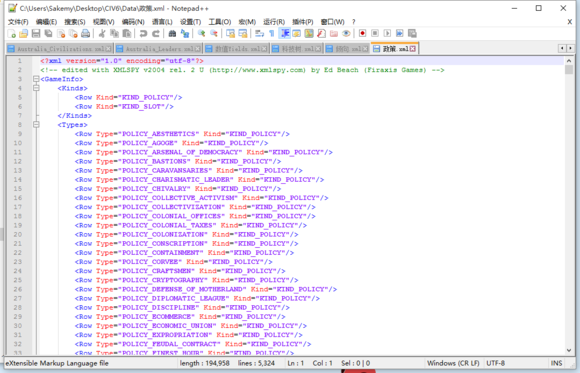
Task: Open the 语言(L) menu
Action: point(162,22)
